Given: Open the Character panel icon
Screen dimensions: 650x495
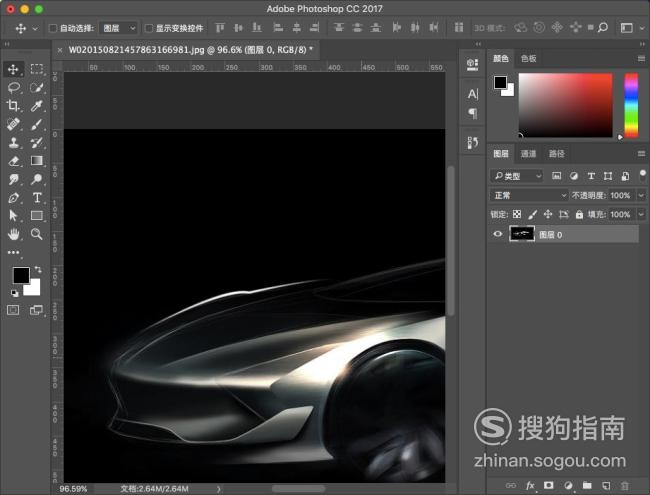Looking at the screenshot, I should coord(473,94).
